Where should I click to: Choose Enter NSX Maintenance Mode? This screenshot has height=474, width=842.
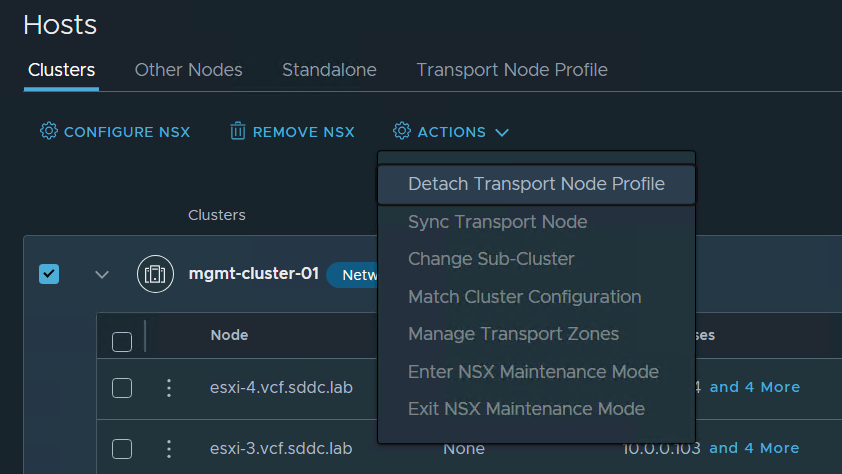(533, 372)
